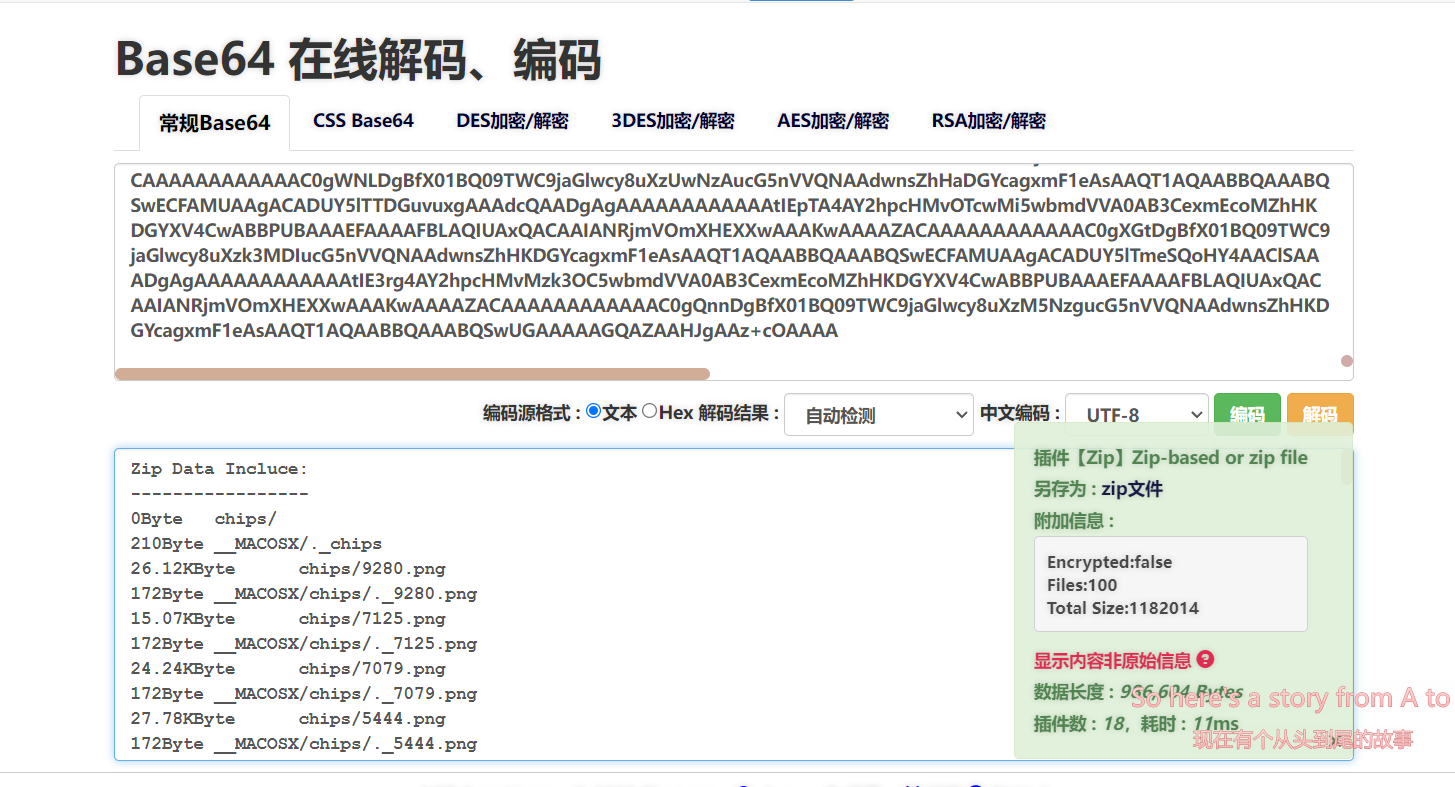1455x787 pixels.
Task: Open the 3DES加密/解密 tab
Action: click(672, 120)
